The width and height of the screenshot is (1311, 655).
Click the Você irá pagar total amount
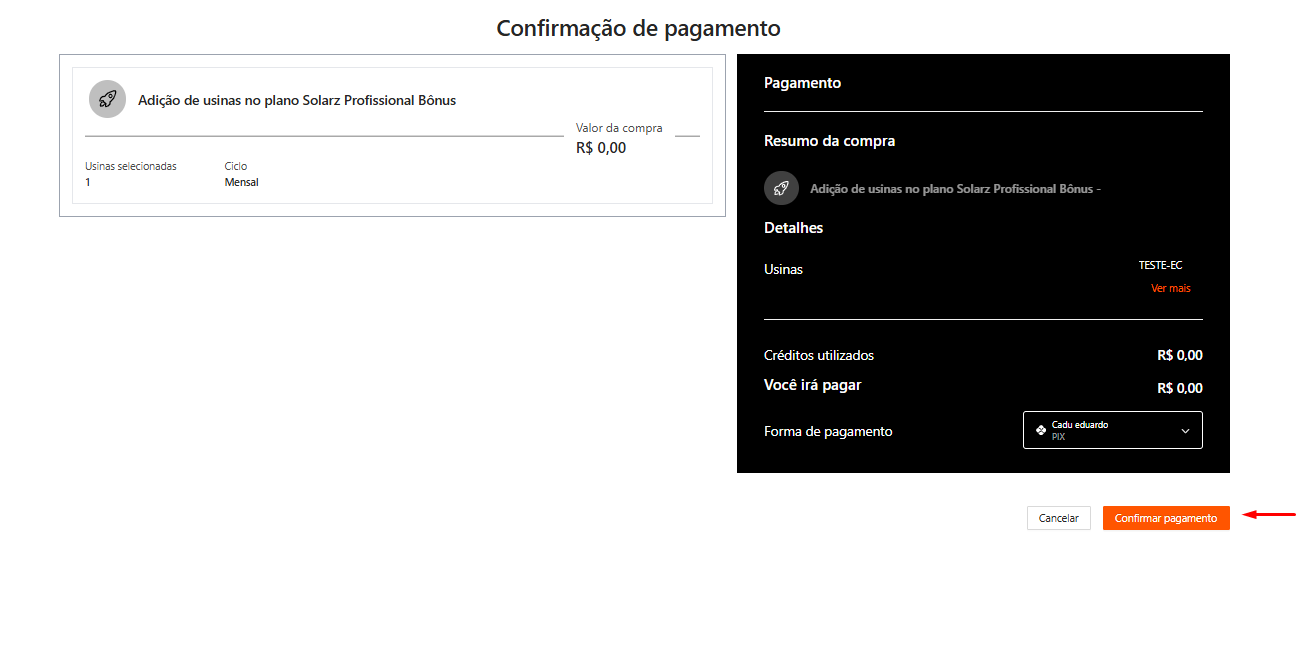coord(1179,388)
